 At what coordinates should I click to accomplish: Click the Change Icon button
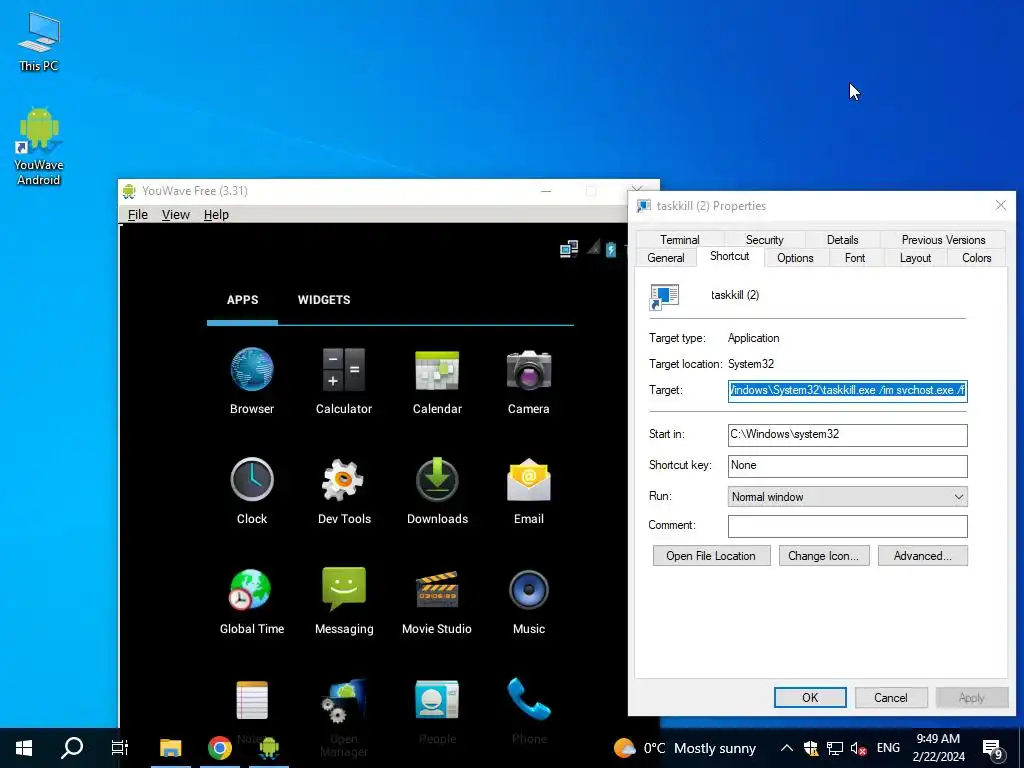(x=824, y=556)
